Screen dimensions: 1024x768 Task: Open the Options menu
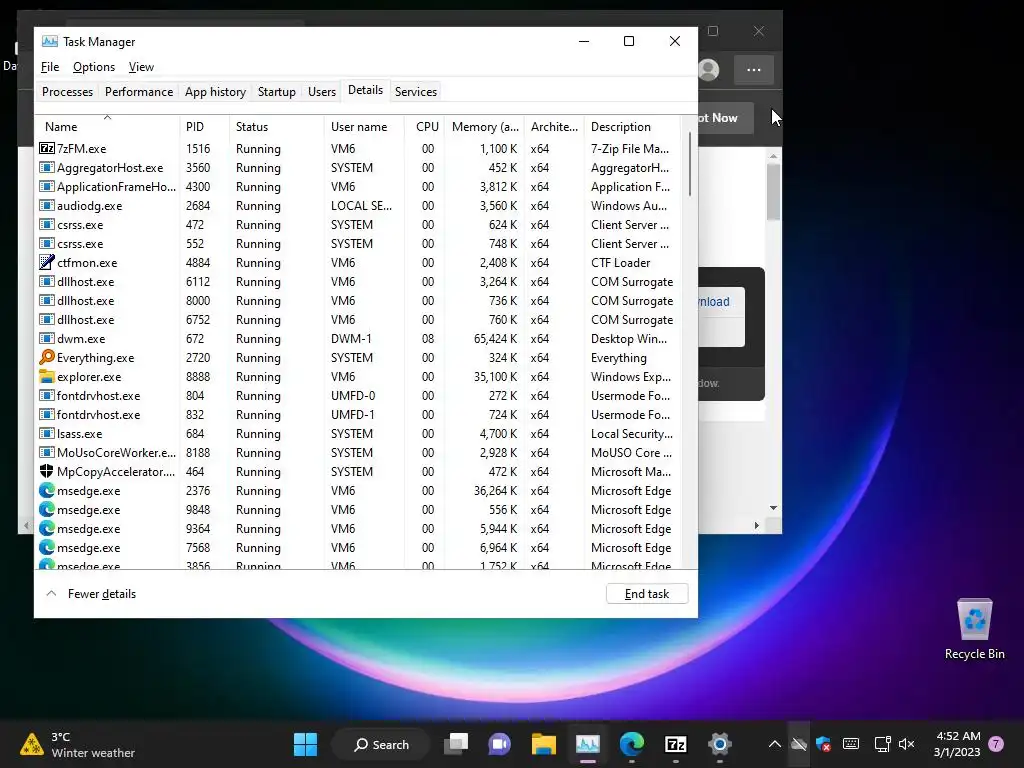coord(93,67)
